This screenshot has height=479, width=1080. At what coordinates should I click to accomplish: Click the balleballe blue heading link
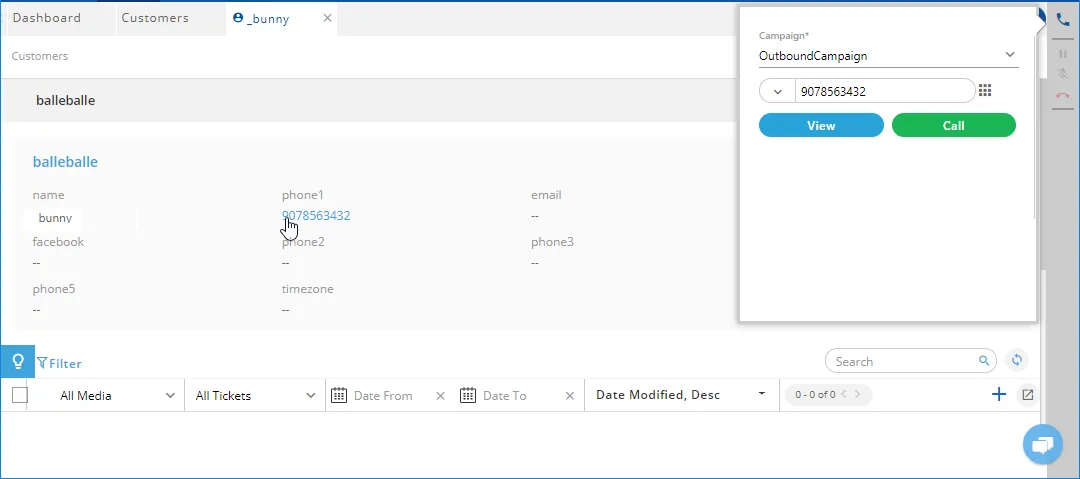[65, 162]
